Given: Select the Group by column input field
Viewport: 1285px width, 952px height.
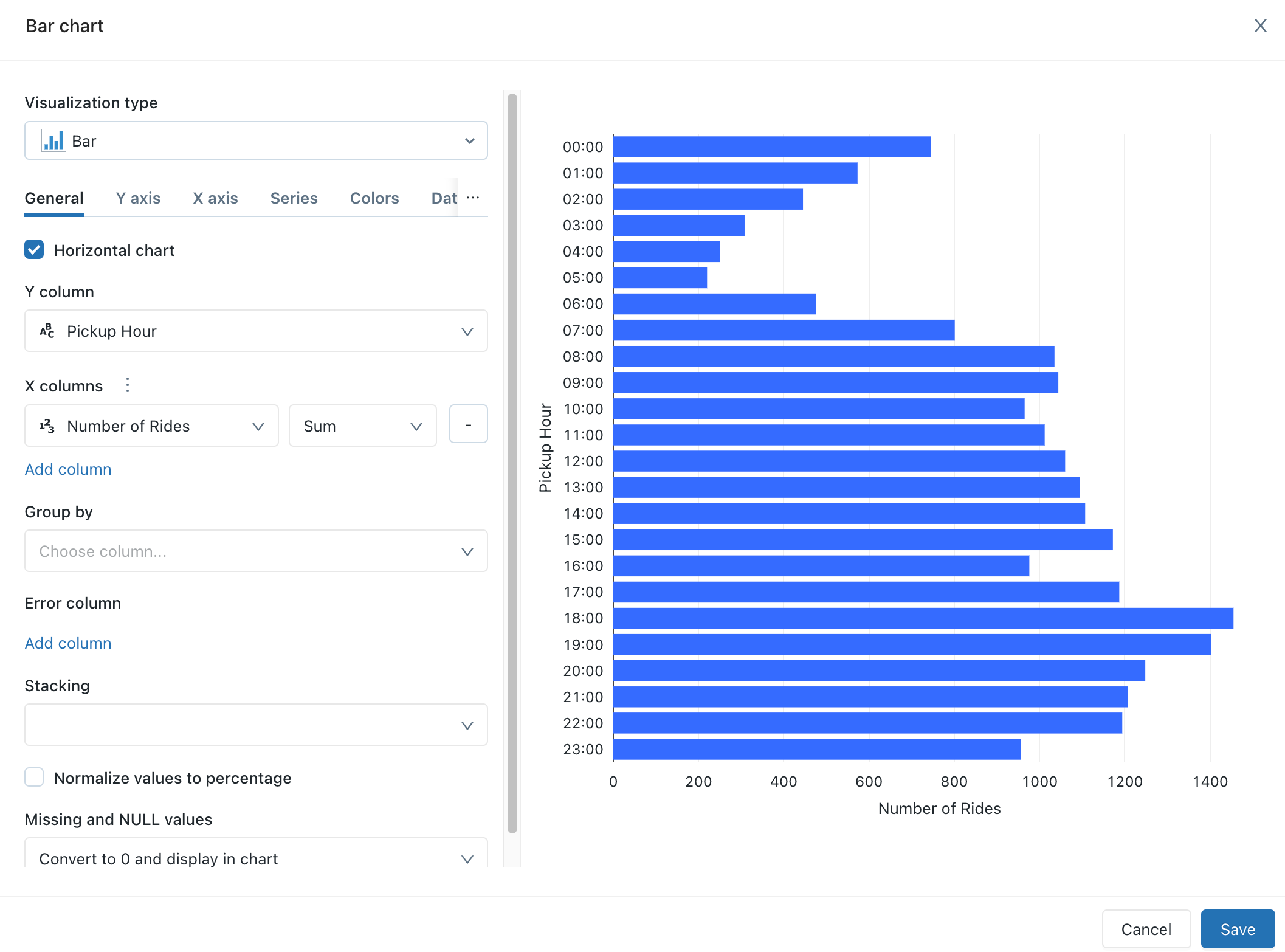Looking at the screenshot, I should pos(254,551).
